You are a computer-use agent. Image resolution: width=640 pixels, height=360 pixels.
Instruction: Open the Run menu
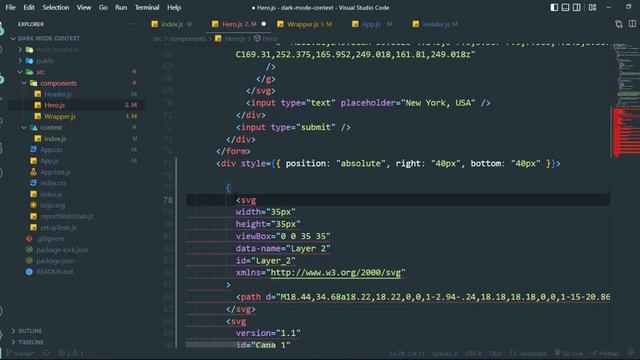tap(121, 7)
